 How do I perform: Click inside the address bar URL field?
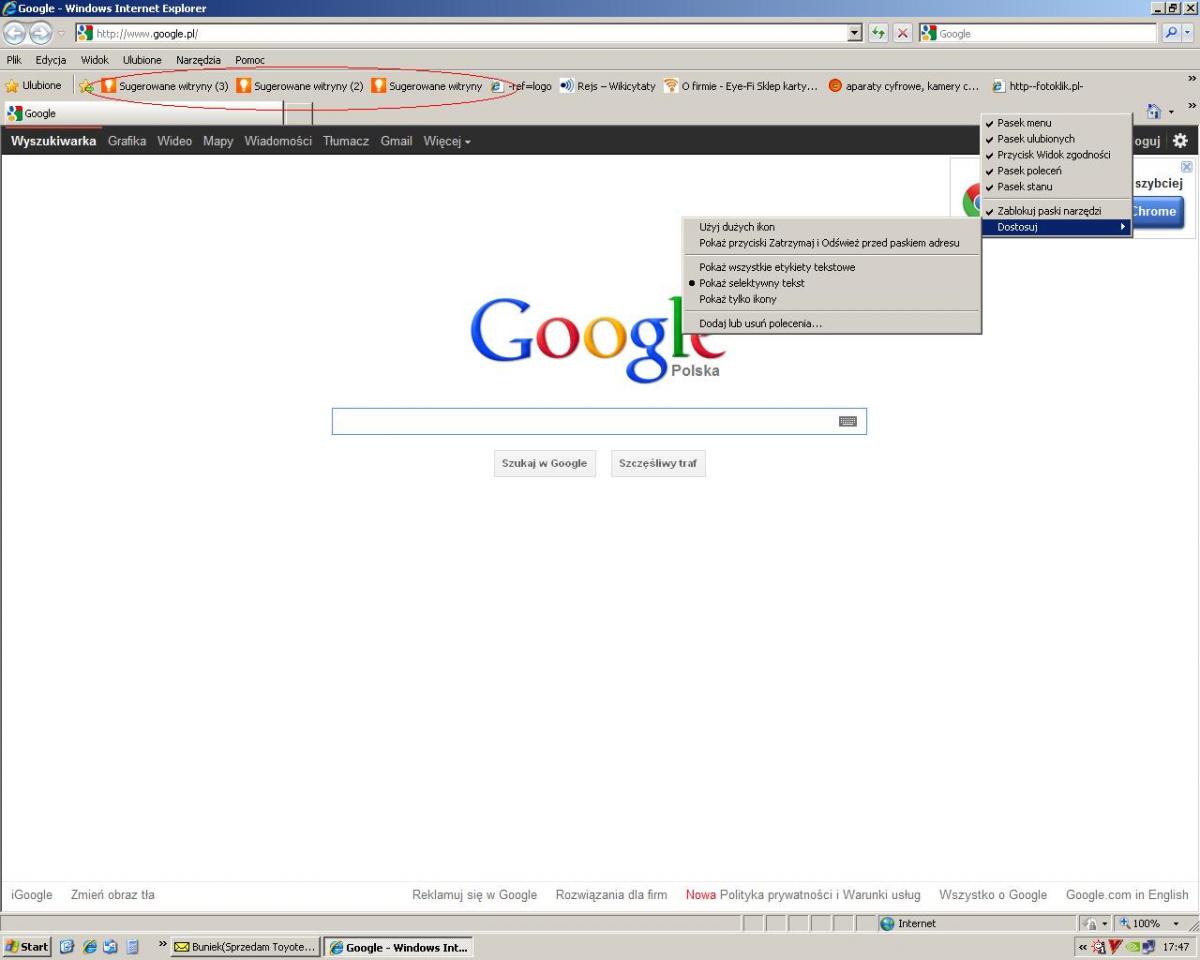pos(468,33)
